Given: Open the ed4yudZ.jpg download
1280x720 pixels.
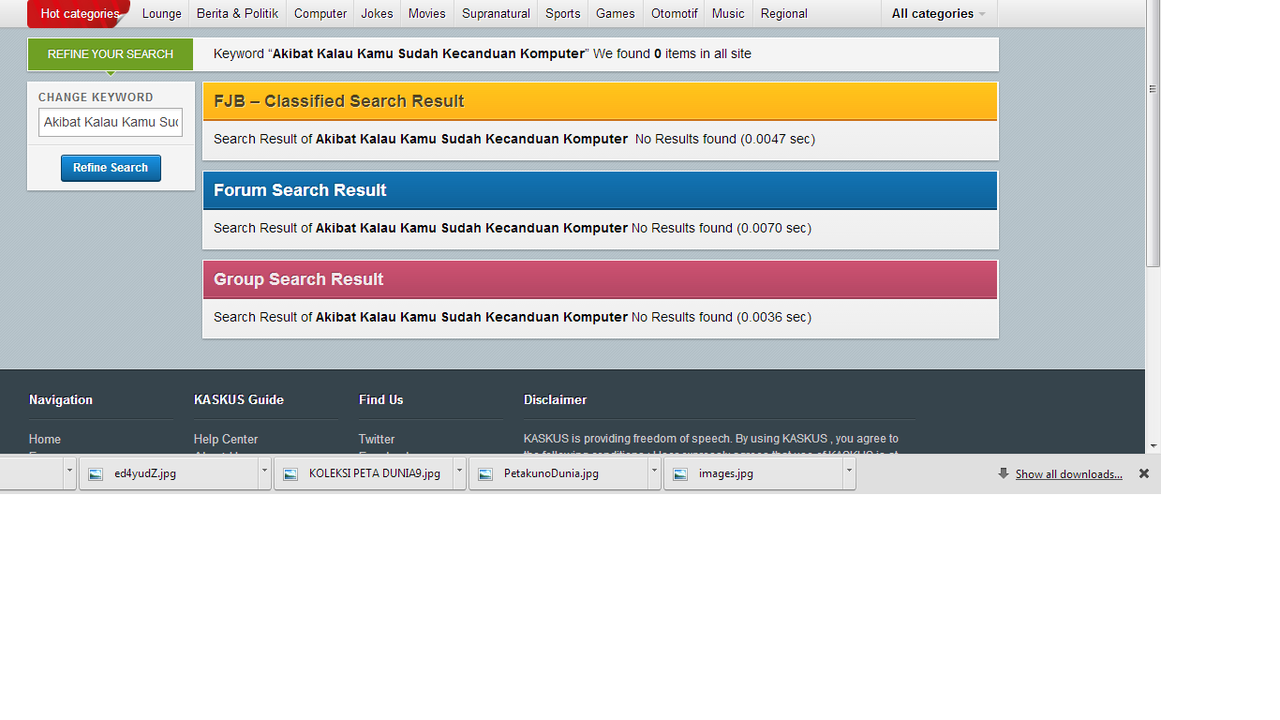Looking at the screenshot, I should coord(167,473).
